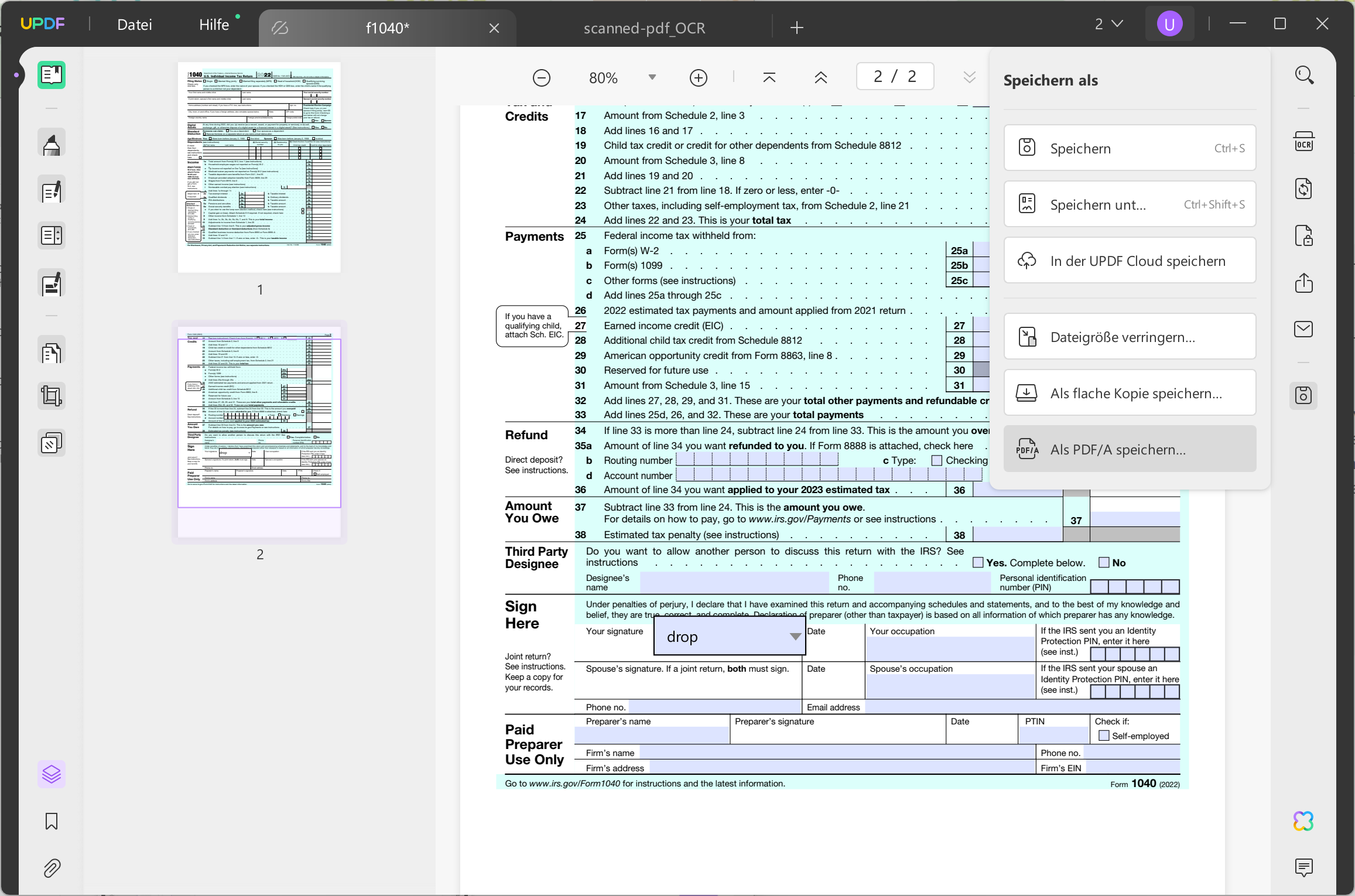1355x896 pixels.
Task: Open Reader mode with the green book icon
Action: point(51,75)
